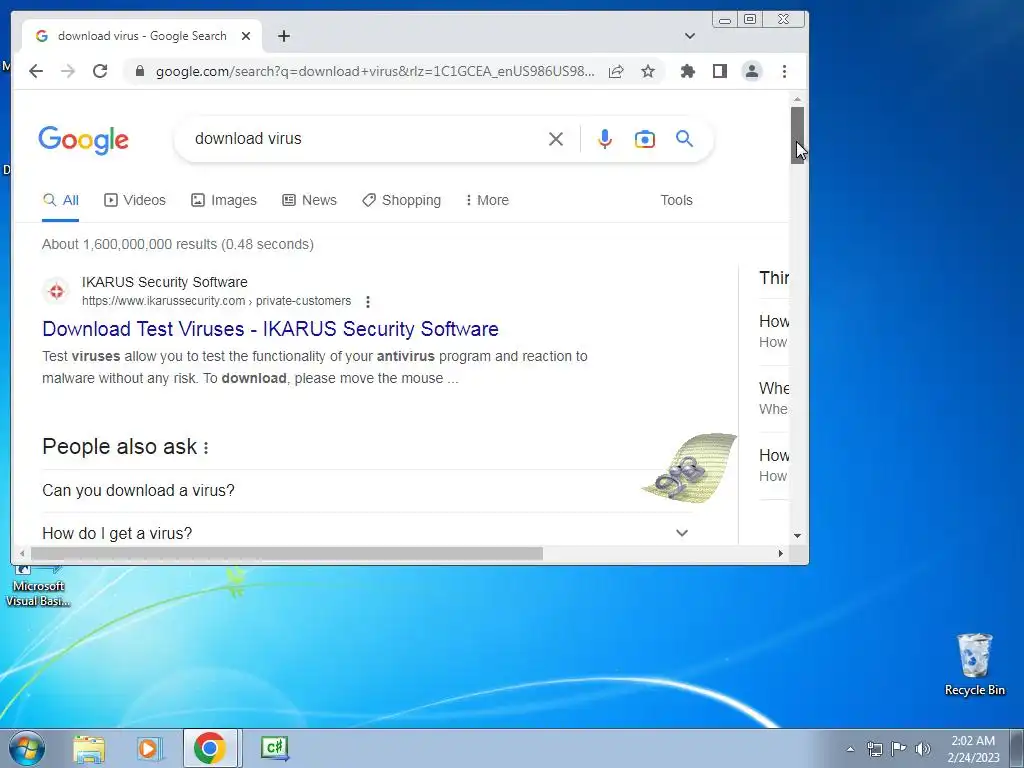This screenshot has width=1024, height=768.
Task: Close the download virus search tab
Action: tap(246, 36)
